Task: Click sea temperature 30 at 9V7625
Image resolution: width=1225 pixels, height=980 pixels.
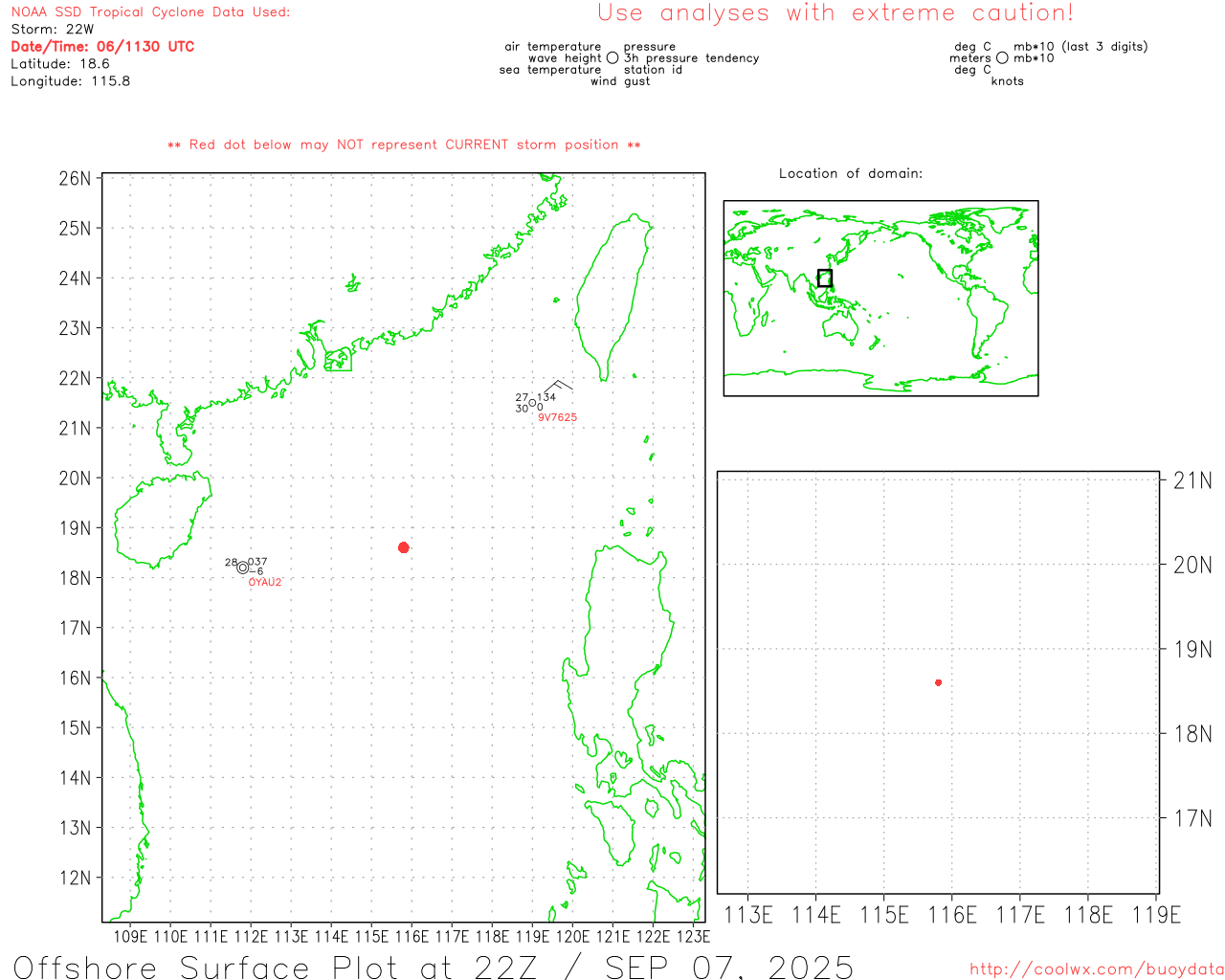Action: click(522, 409)
